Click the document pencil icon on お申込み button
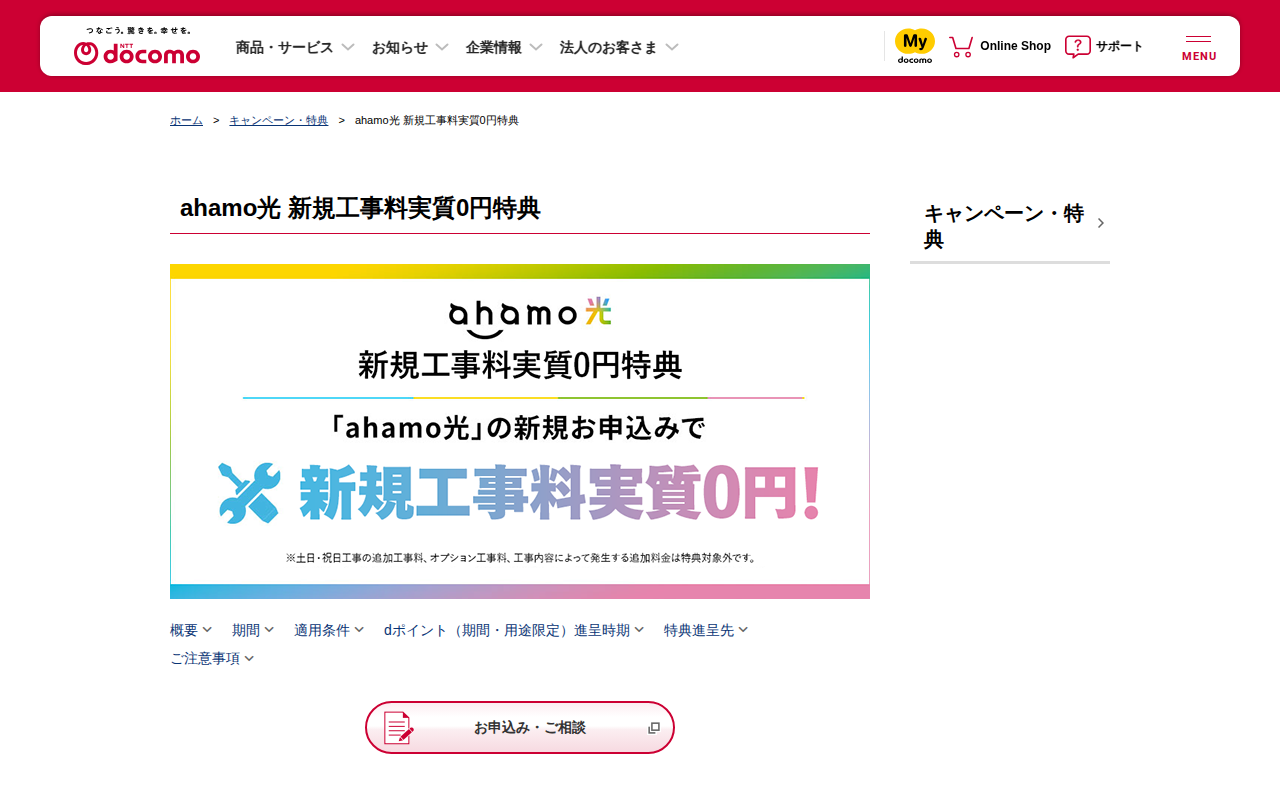The width and height of the screenshot is (1280, 800). pos(399,727)
